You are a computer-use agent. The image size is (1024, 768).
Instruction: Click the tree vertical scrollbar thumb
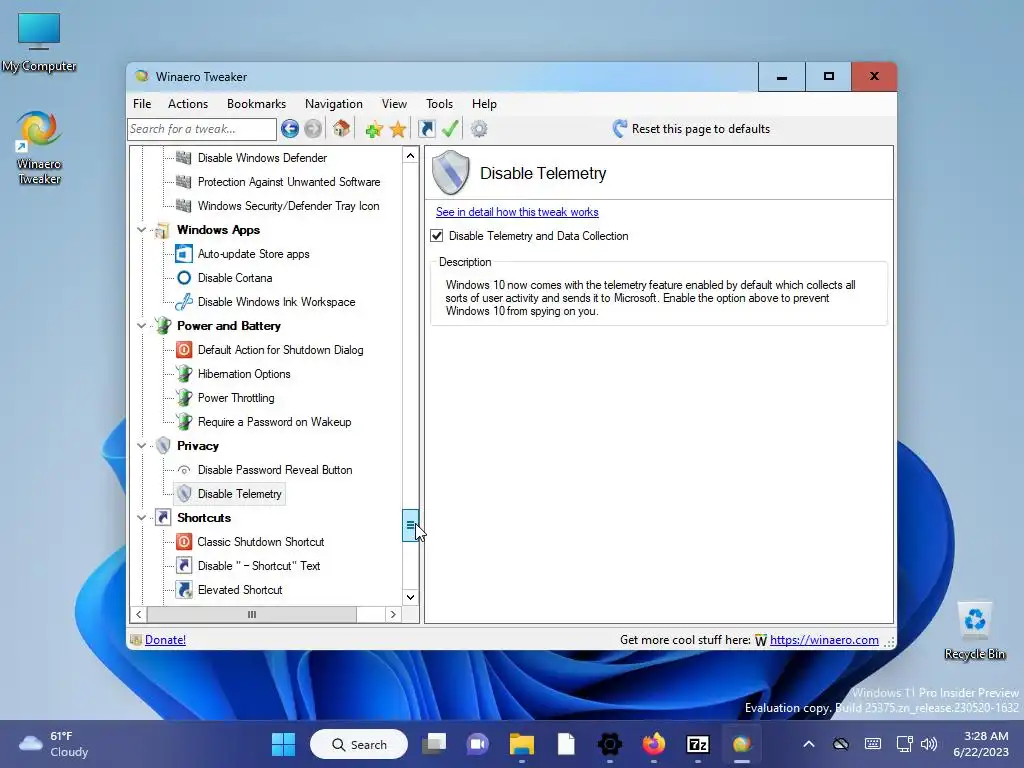coord(409,525)
